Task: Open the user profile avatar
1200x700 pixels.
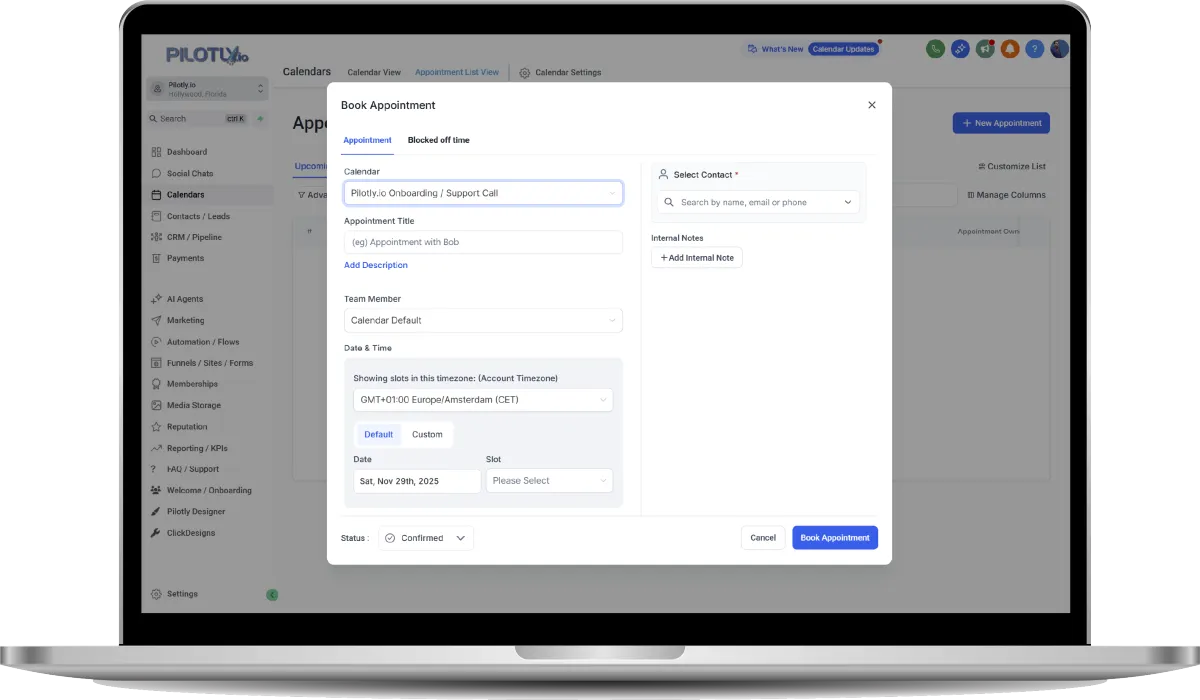Action: click(1060, 49)
